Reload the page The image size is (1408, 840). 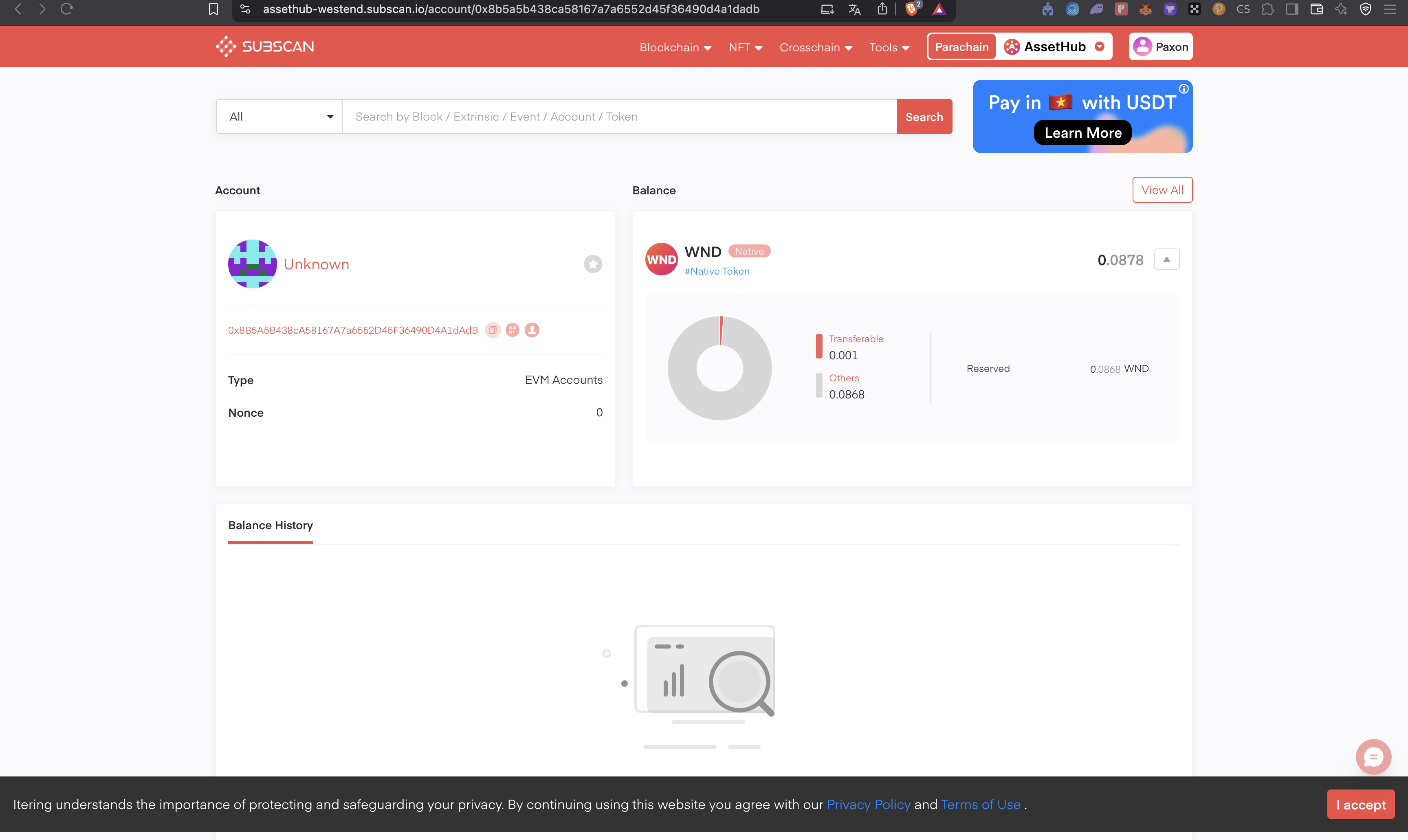point(67,9)
